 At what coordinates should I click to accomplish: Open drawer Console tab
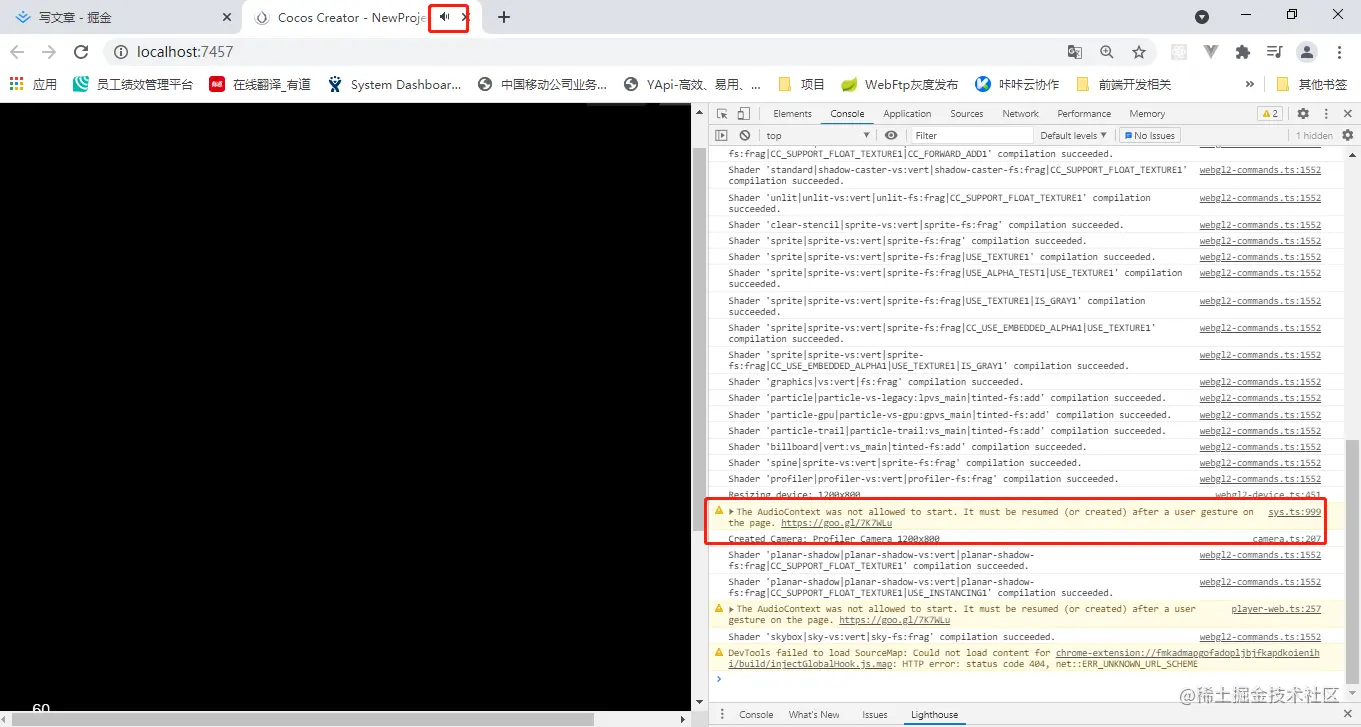pos(756,715)
